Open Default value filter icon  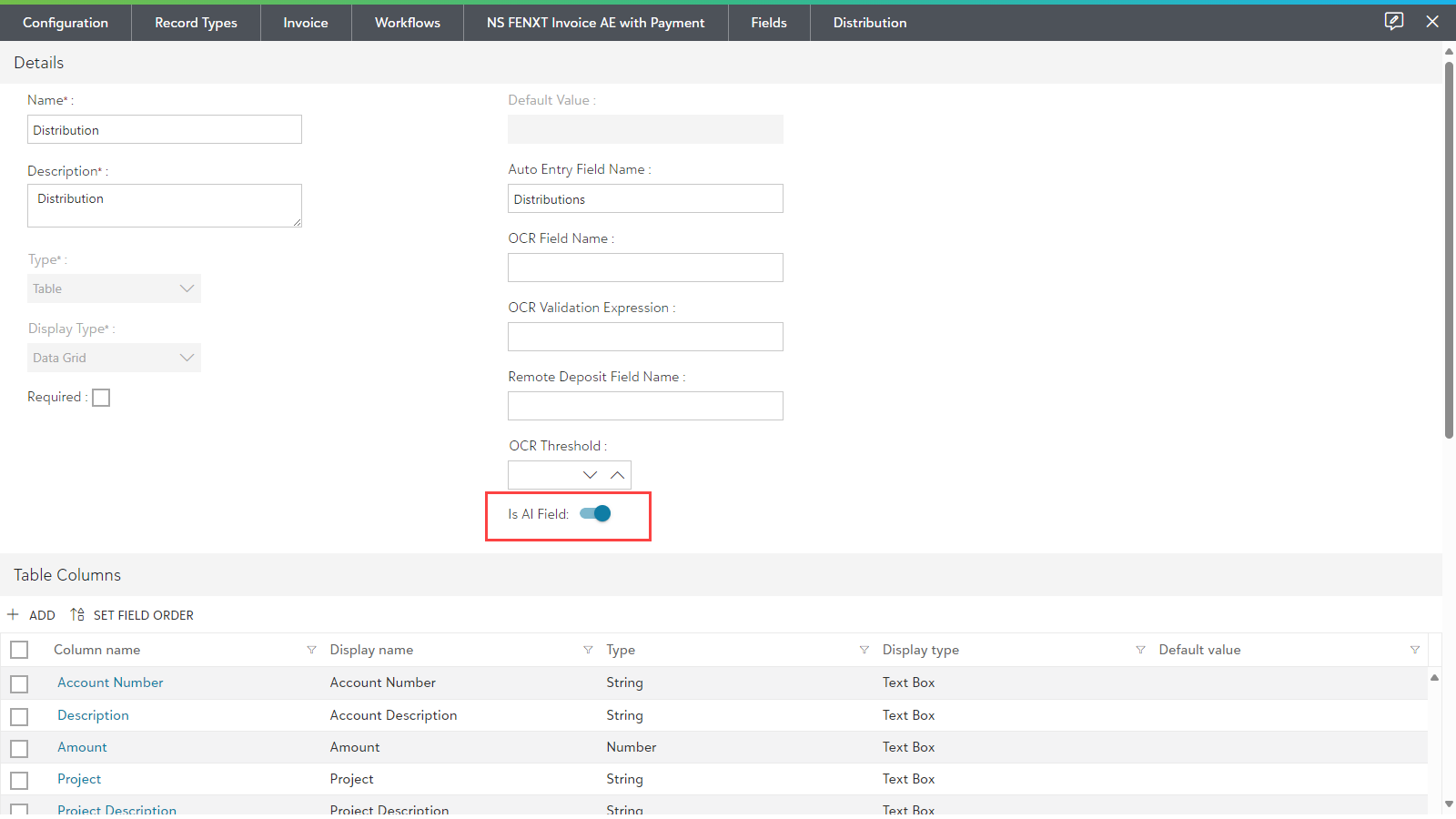coord(1414,650)
